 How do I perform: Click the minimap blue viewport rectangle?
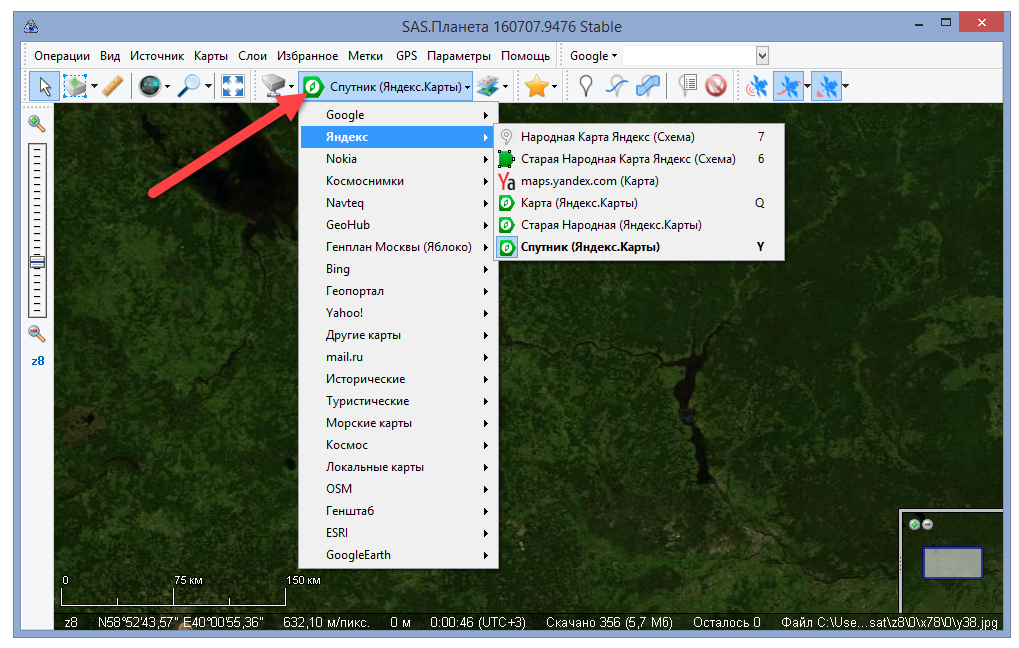tap(952, 563)
